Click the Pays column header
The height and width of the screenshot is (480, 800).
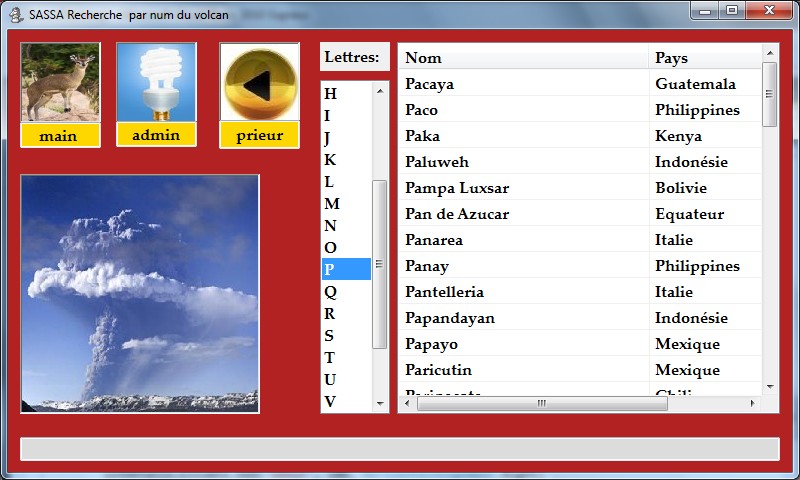click(x=704, y=58)
